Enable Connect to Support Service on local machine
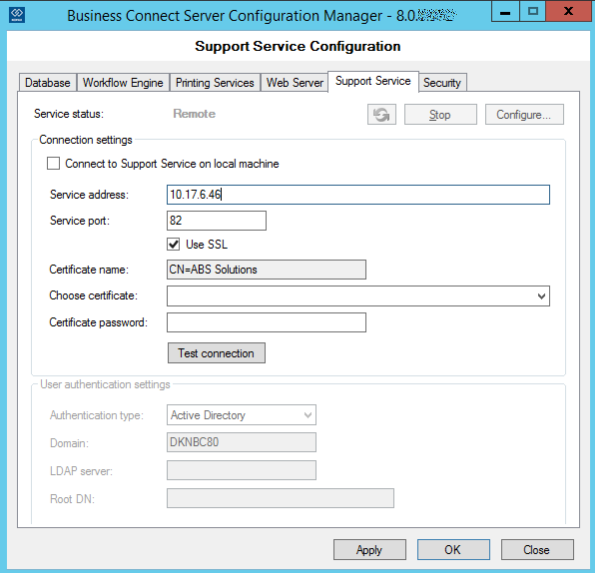 pos(53,164)
